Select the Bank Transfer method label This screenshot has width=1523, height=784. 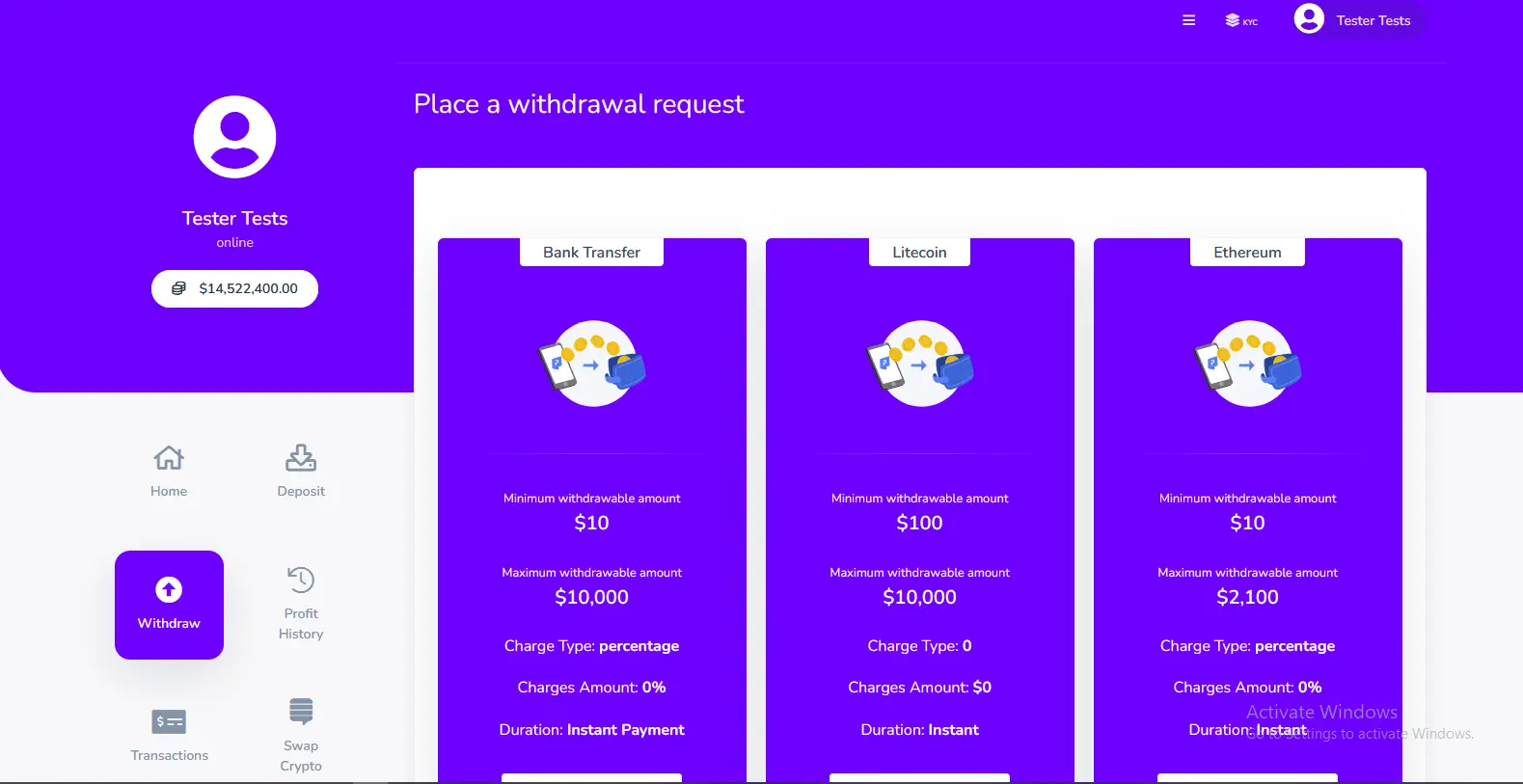coord(591,252)
